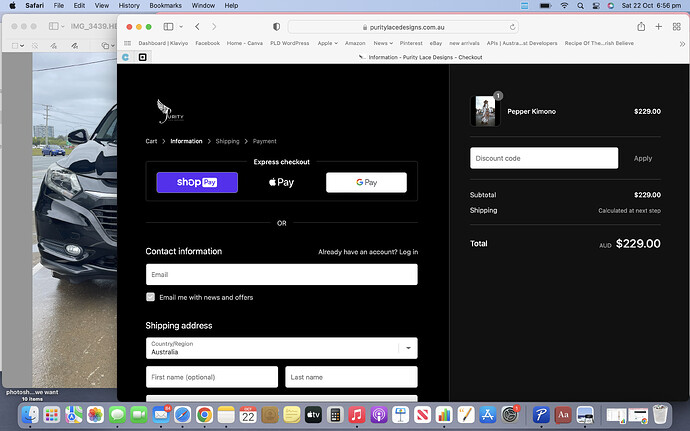Expand the News bookmarks folder
690x431 pixels.
pyautogui.click(x=383, y=43)
